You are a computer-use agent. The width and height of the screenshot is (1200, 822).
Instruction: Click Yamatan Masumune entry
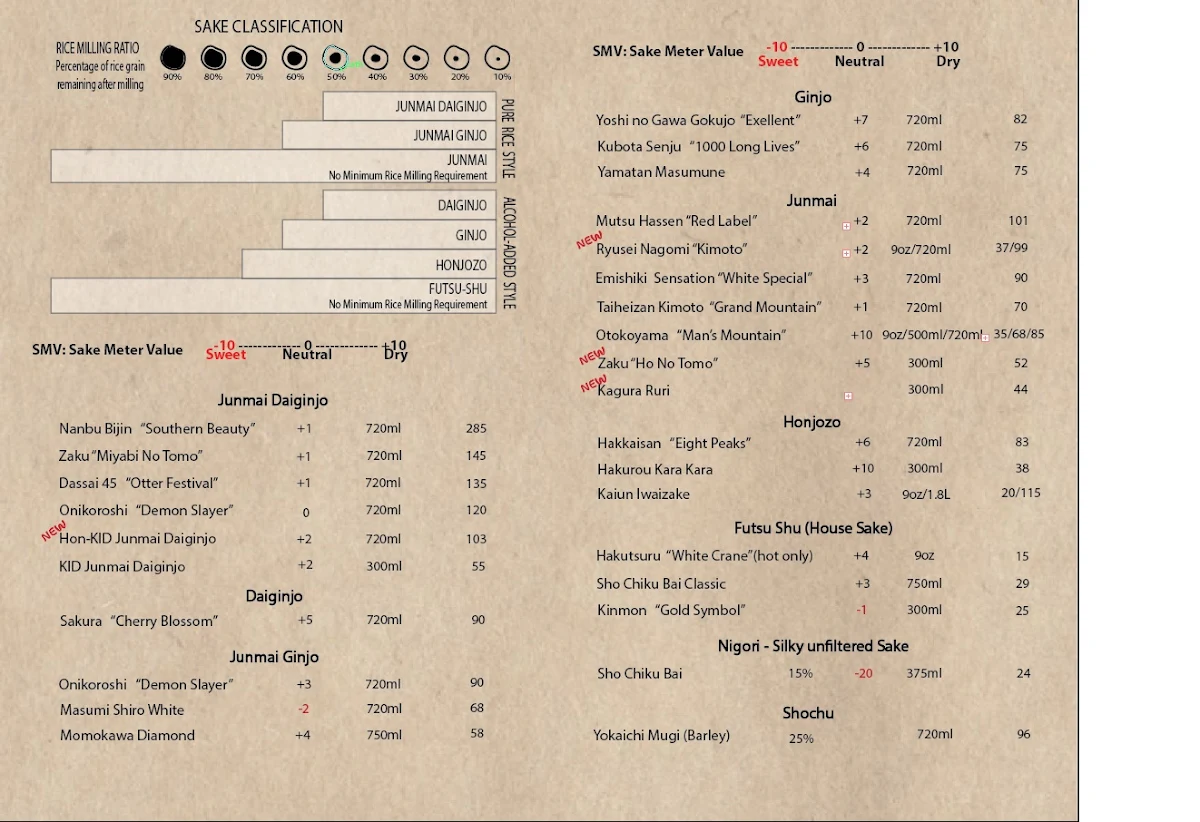pyautogui.click(x=661, y=172)
